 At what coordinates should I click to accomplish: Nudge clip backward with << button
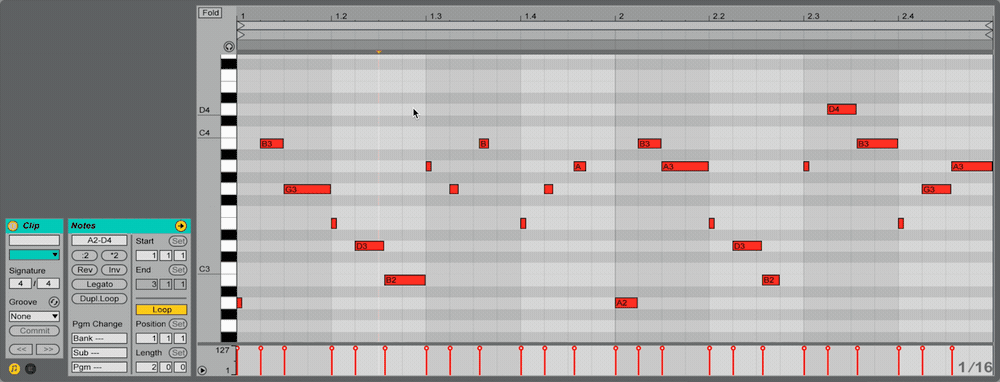20,349
